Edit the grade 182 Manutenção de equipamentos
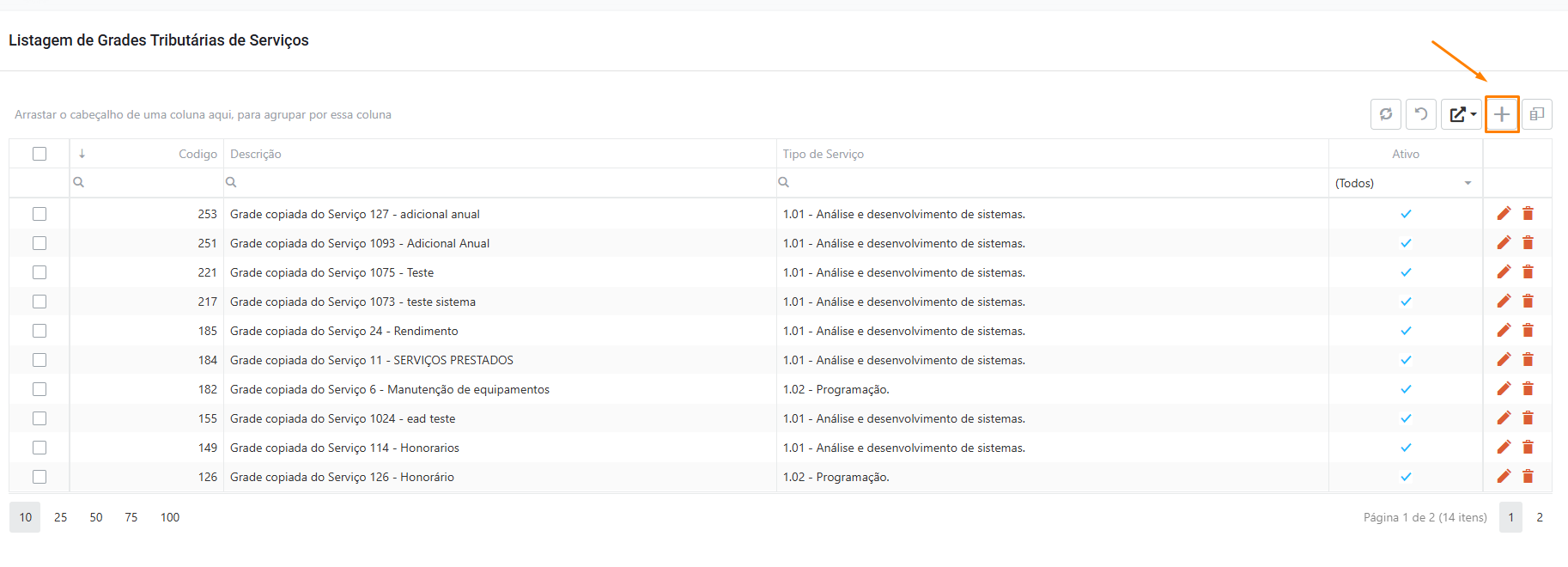Image resolution: width=1568 pixels, height=567 pixels. coord(1504,389)
